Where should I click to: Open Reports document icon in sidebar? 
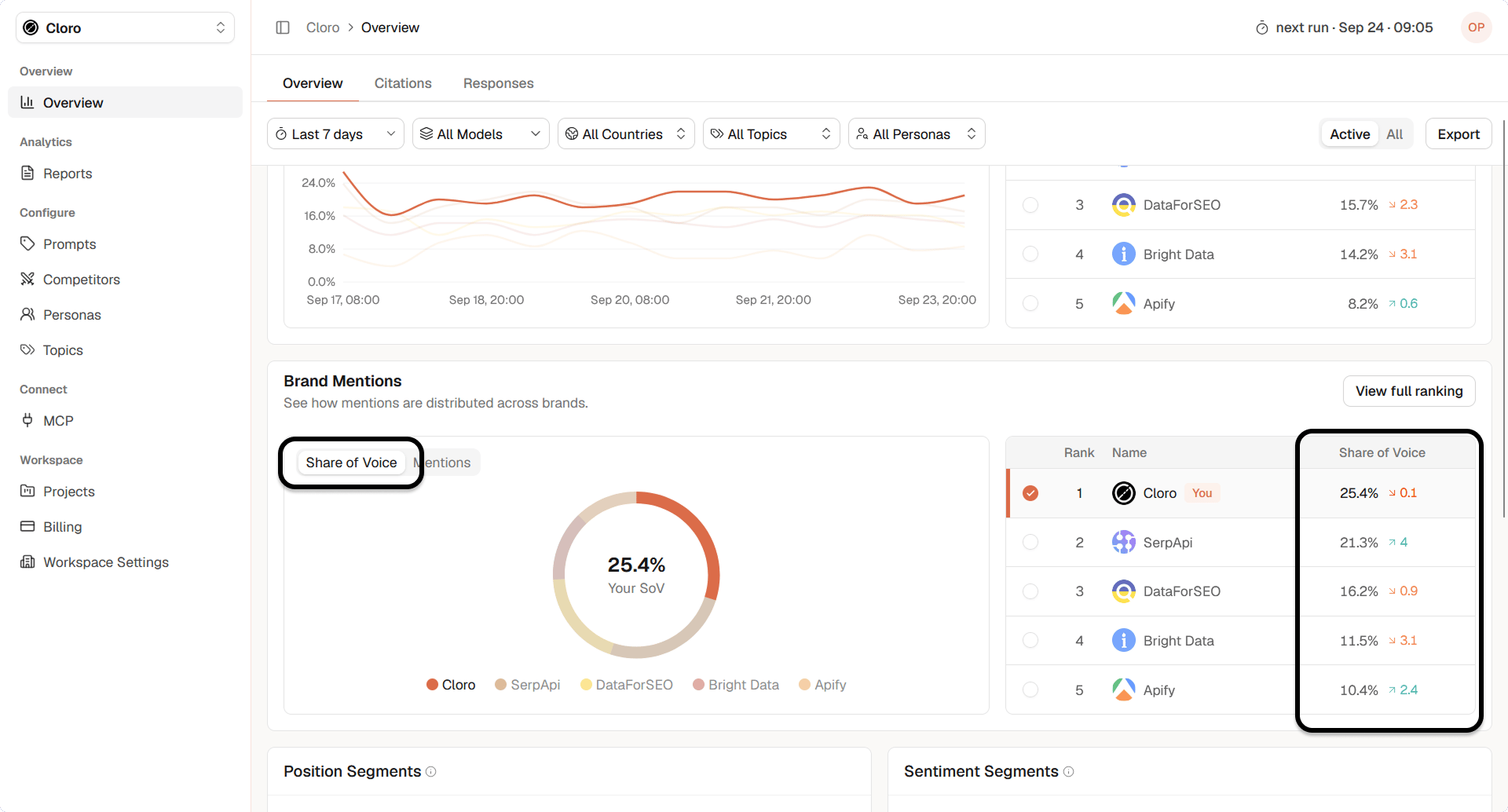click(x=27, y=173)
